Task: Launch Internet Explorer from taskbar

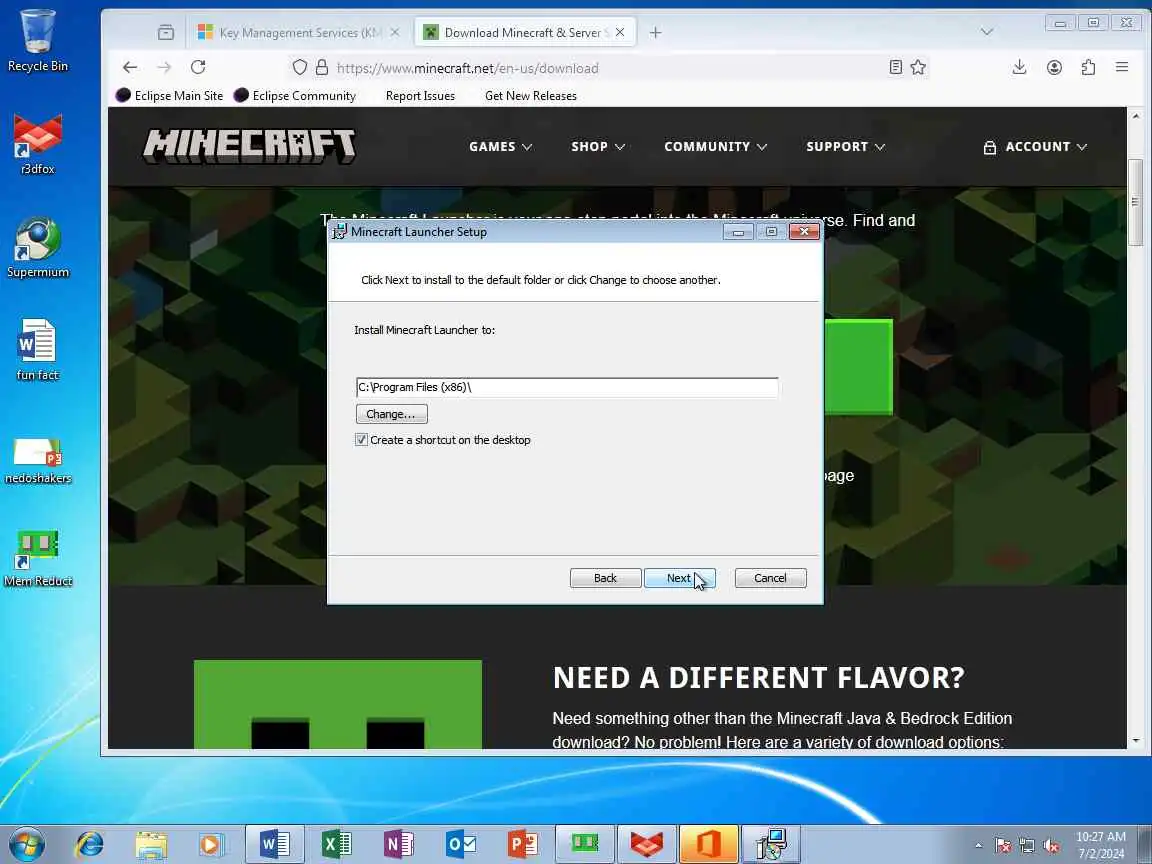Action: click(90, 844)
